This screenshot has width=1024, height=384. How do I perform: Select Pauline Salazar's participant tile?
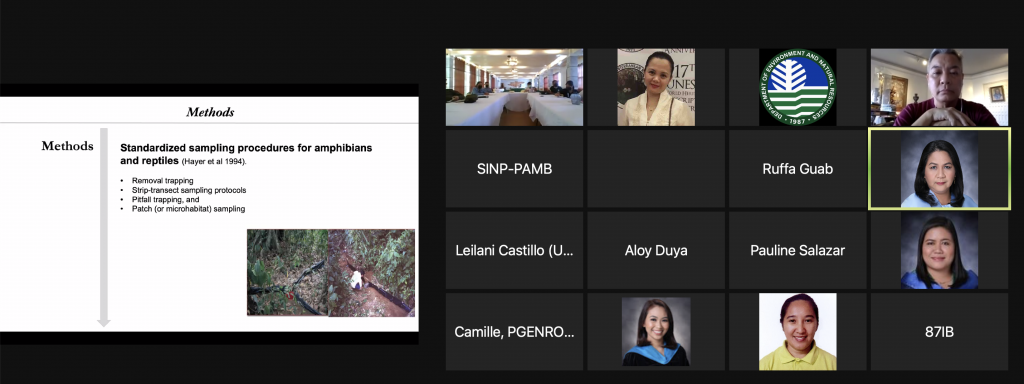[x=797, y=250]
